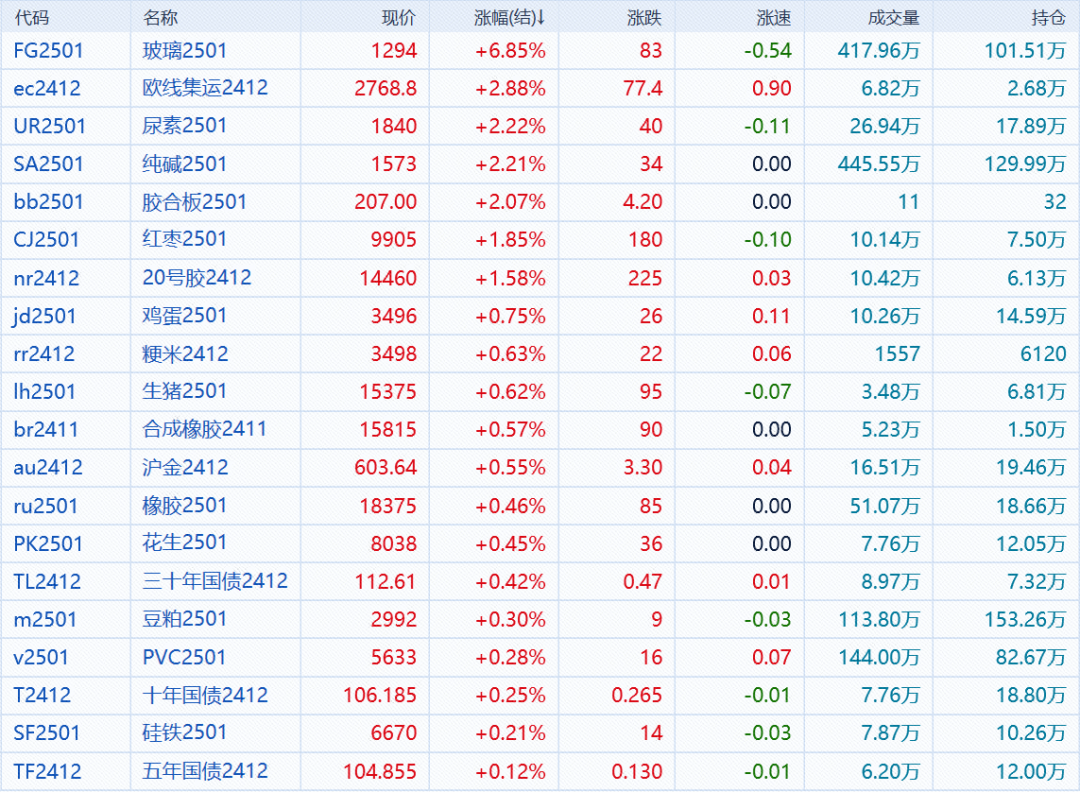This screenshot has width=1080, height=792.
Task: Open contract code TL2412
Action: click(x=48, y=582)
